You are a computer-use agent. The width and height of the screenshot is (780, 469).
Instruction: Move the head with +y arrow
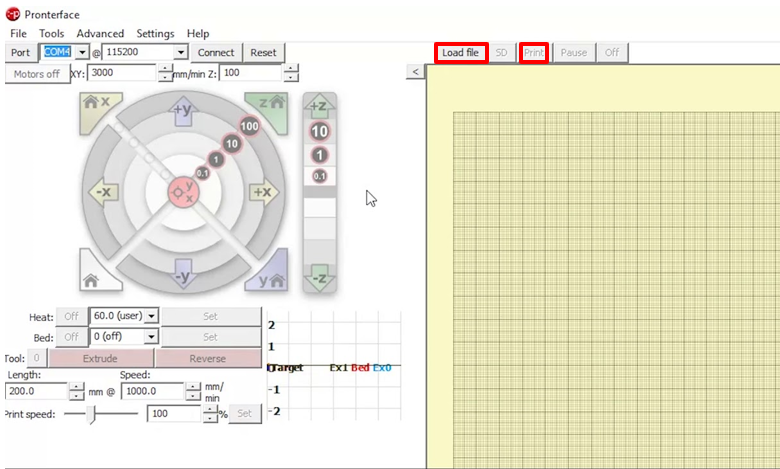[x=183, y=110]
